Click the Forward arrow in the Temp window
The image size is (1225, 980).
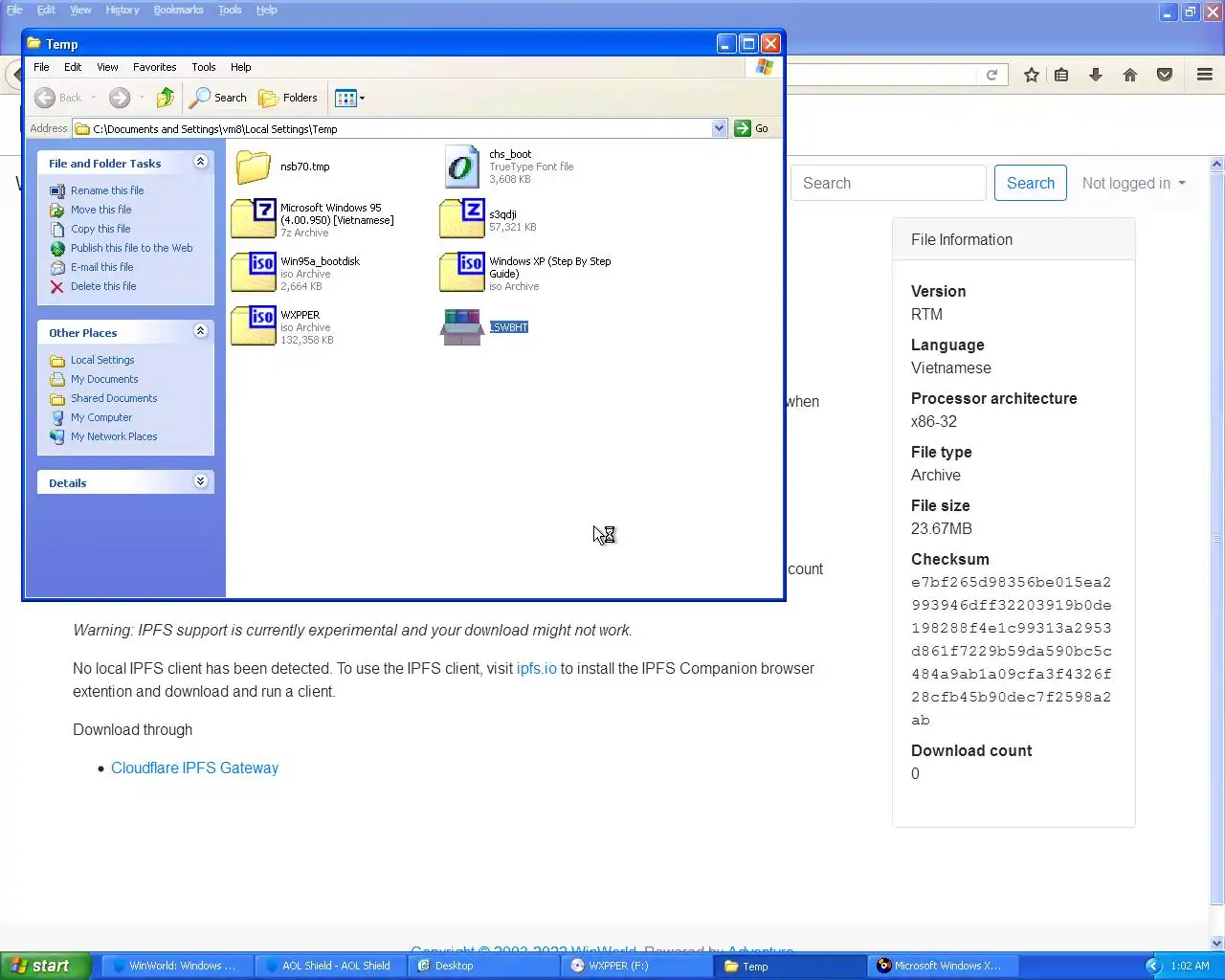tap(120, 98)
